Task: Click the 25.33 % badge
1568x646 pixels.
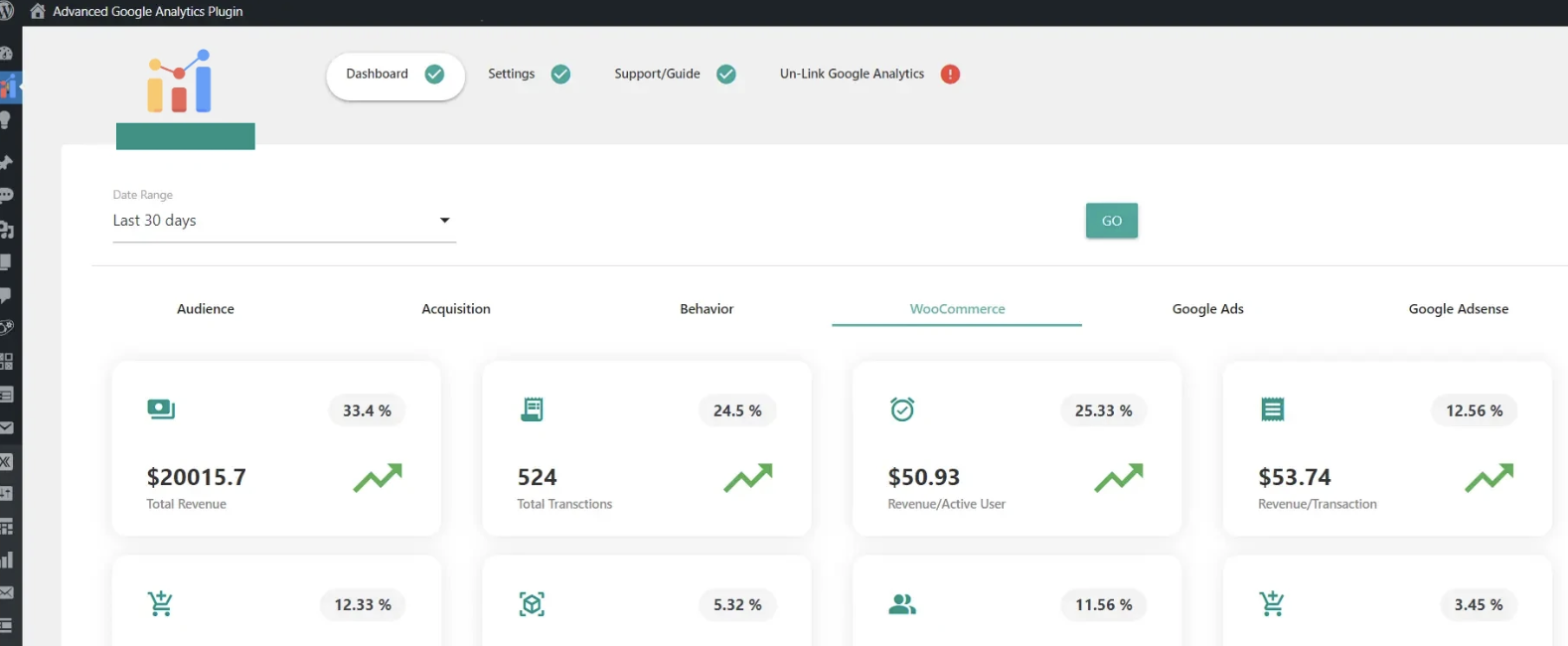Action: [1103, 410]
